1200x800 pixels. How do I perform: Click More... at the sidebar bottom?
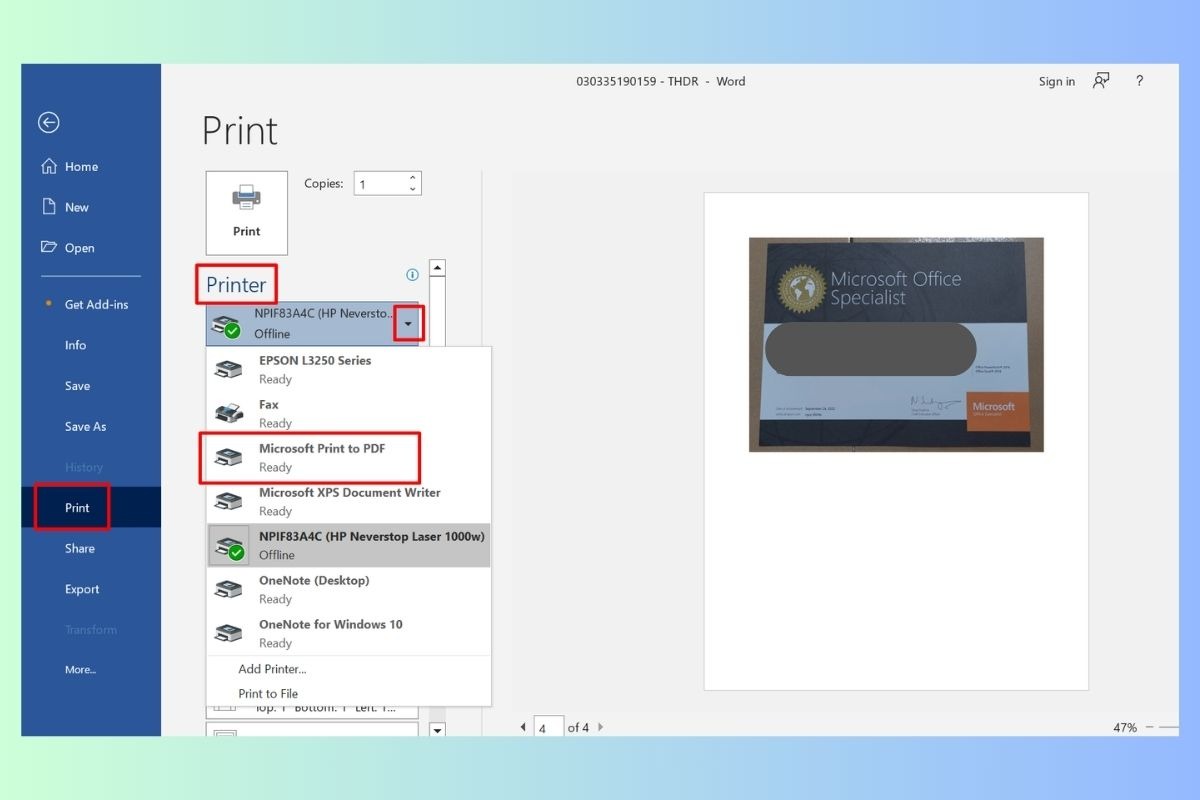[80, 670]
